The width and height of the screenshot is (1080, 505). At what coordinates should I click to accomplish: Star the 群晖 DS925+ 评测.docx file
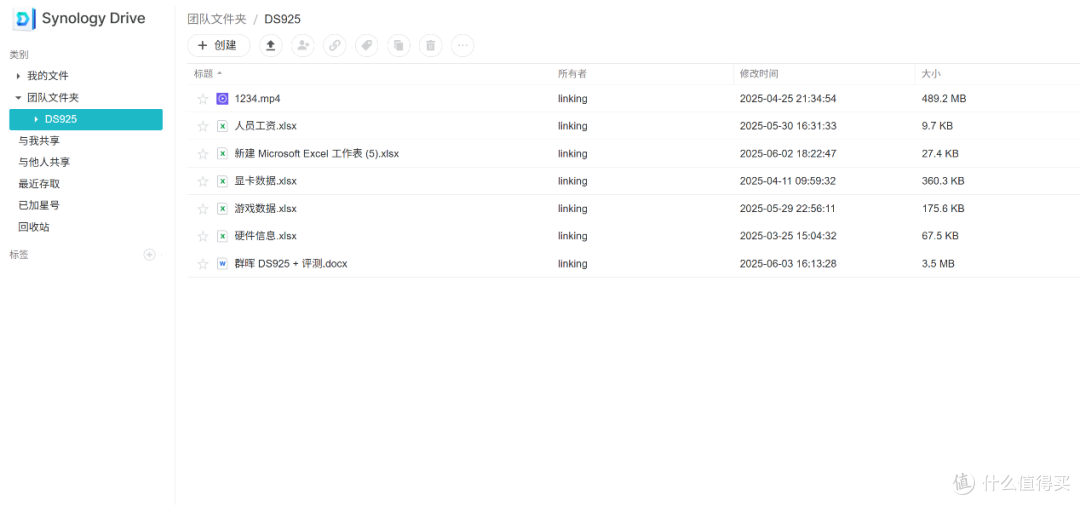(x=202, y=264)
